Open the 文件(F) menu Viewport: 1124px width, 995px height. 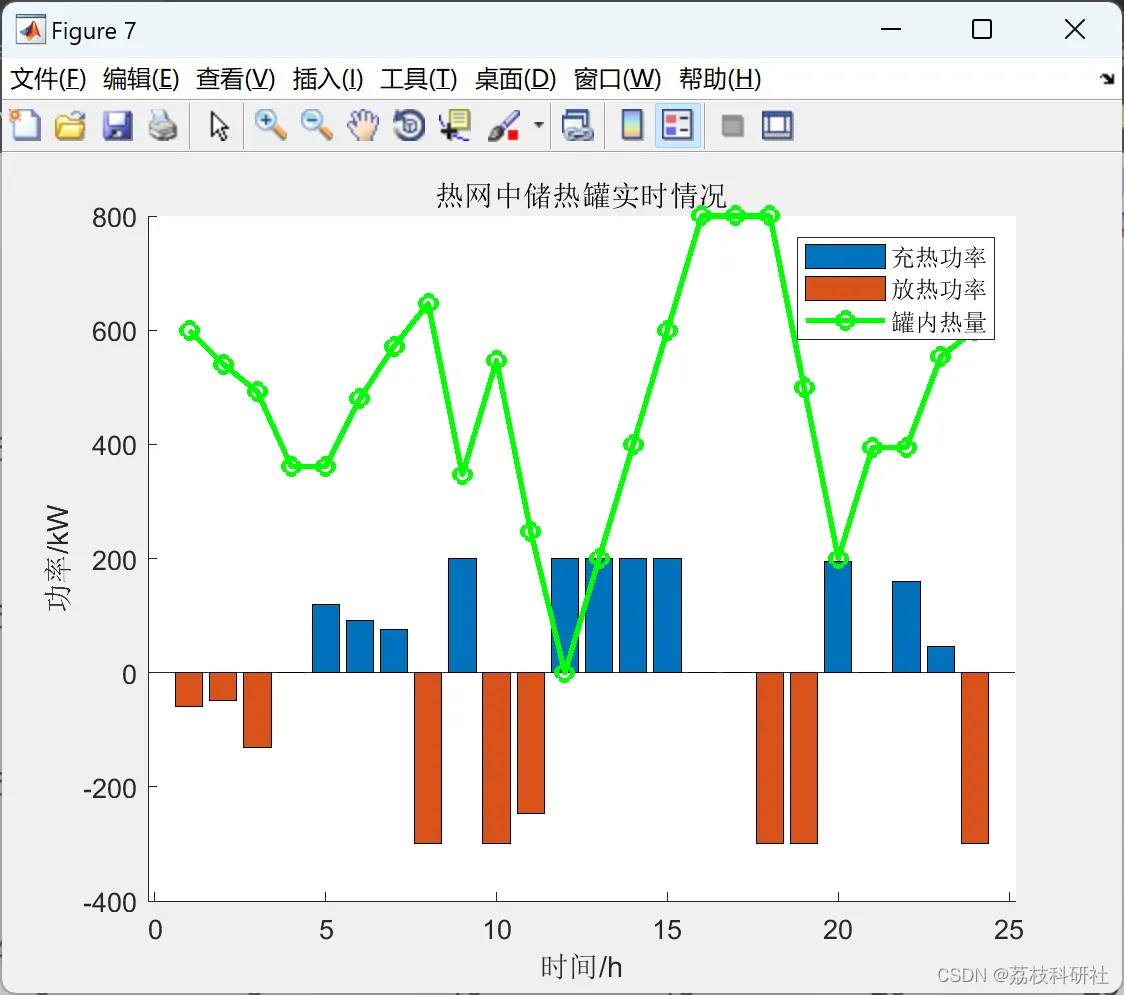(48, 78)
